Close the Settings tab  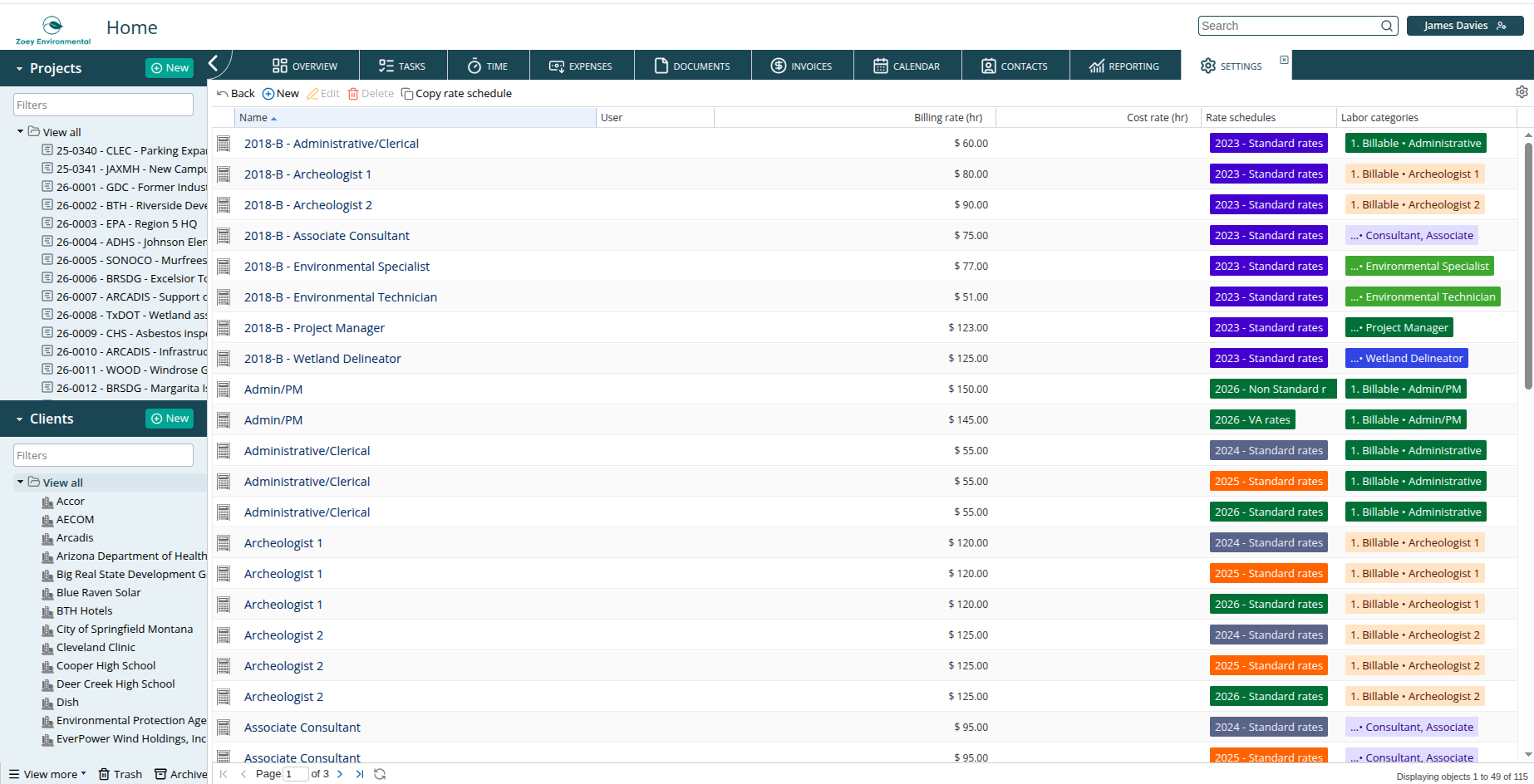[x=1284, y=60]
